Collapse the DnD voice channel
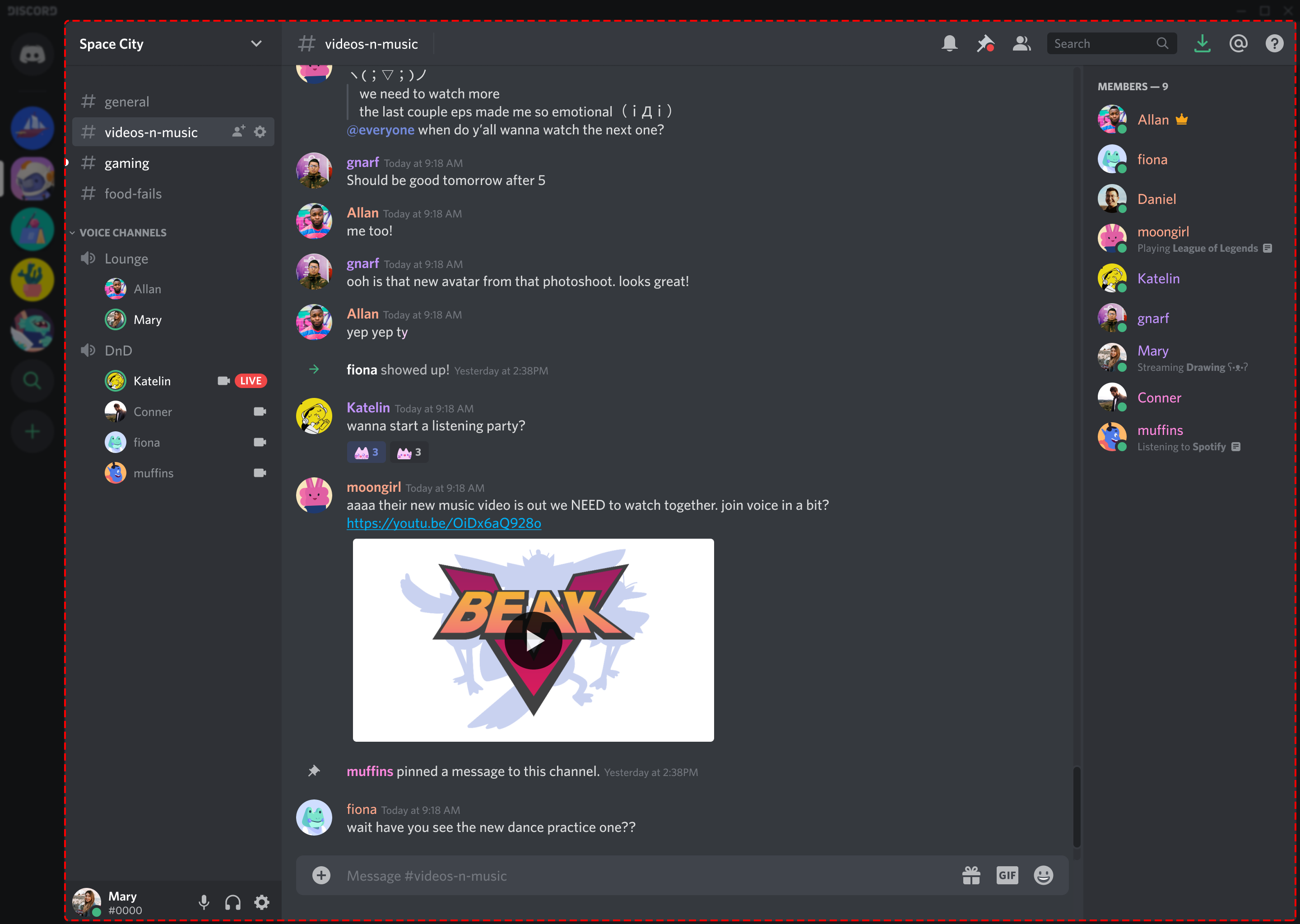The width and height of the screenshot is (1300, 924). click(118, 350)
